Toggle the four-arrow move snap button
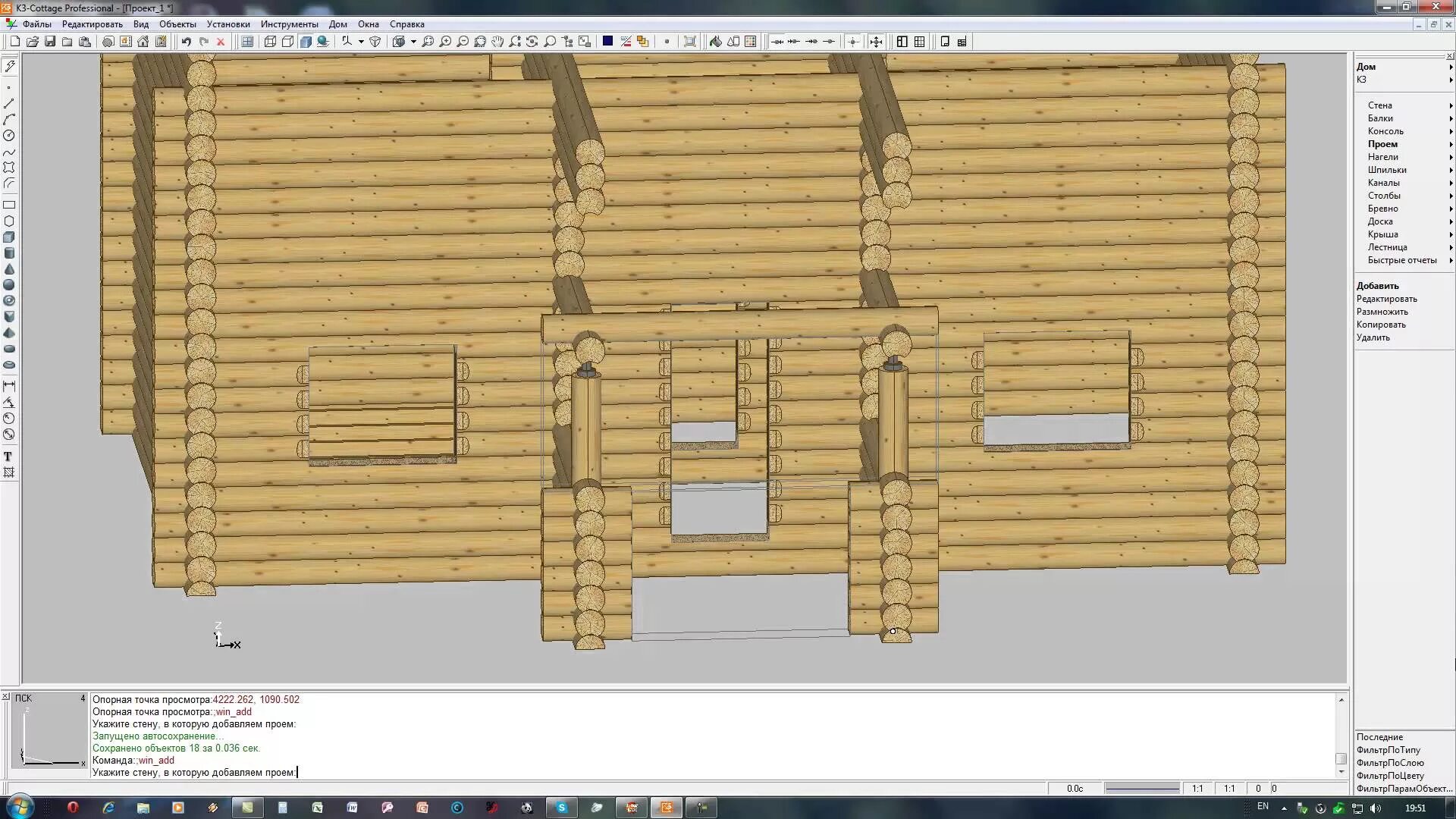Viewport: 1456px width, 819px height. [876, 42]
